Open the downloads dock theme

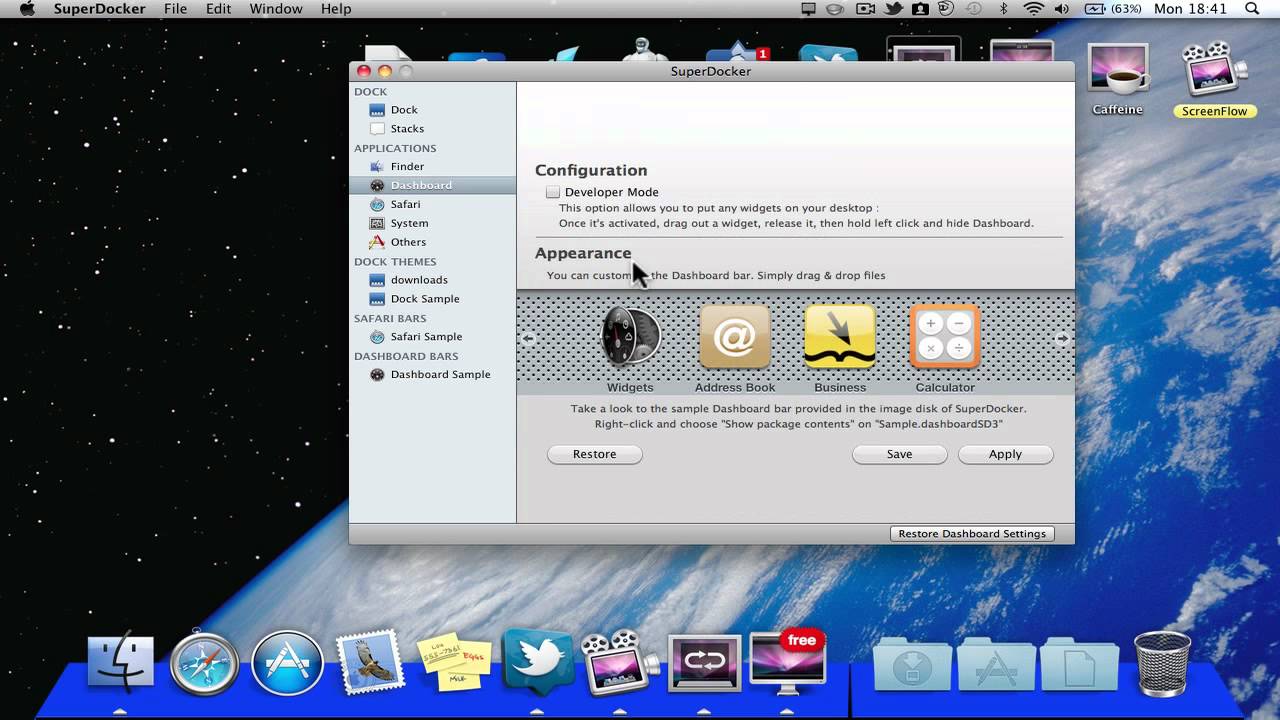[x=419, y=281]
